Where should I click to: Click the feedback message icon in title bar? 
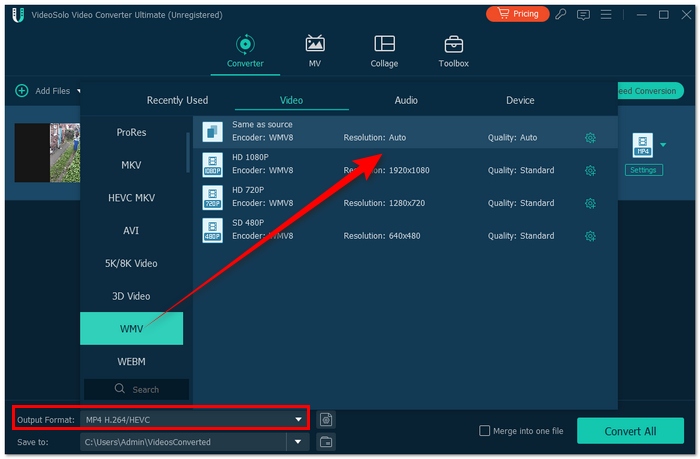coord(583,15)
